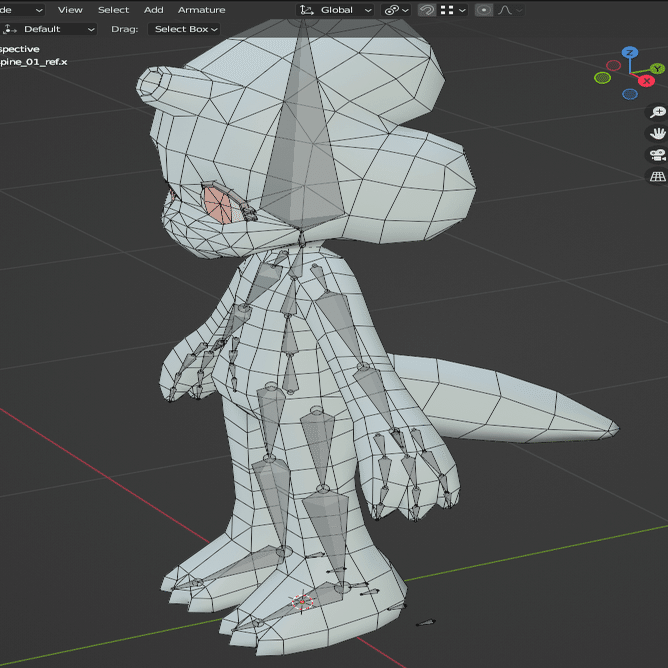The width and height of the screenshot is (668, 668).
Task: Click the negative Z blue circle on gizmo
Action: click(x=630, y=94)
